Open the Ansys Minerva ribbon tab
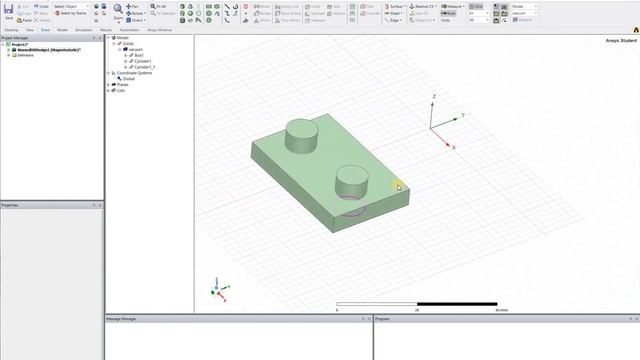Image resolution: width=640 pixels, height=360 pixels. point(160,30)
